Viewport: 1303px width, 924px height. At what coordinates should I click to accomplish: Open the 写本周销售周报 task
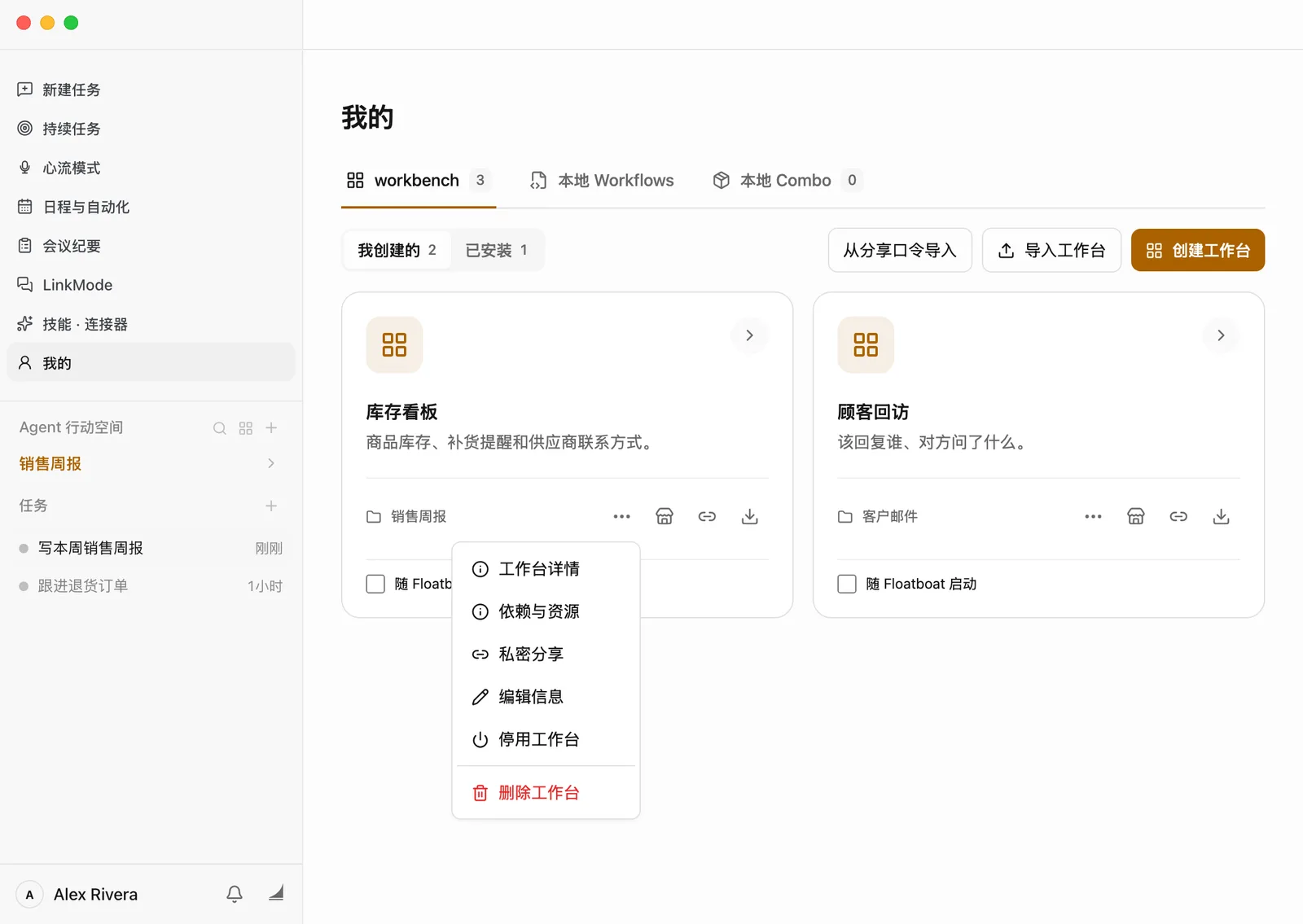pos(151,548)
